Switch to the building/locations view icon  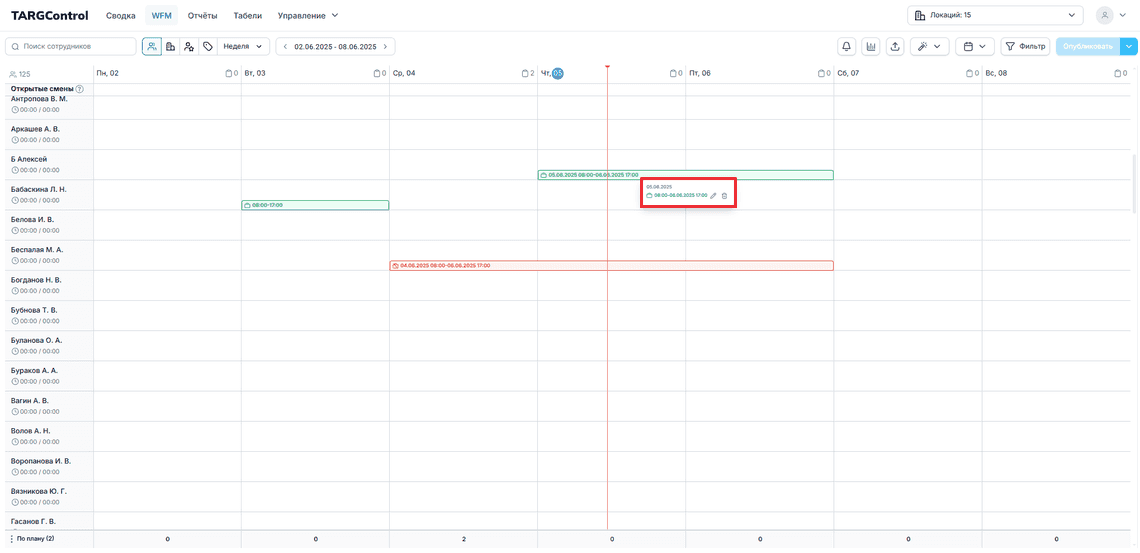click(x=171, y=47)
